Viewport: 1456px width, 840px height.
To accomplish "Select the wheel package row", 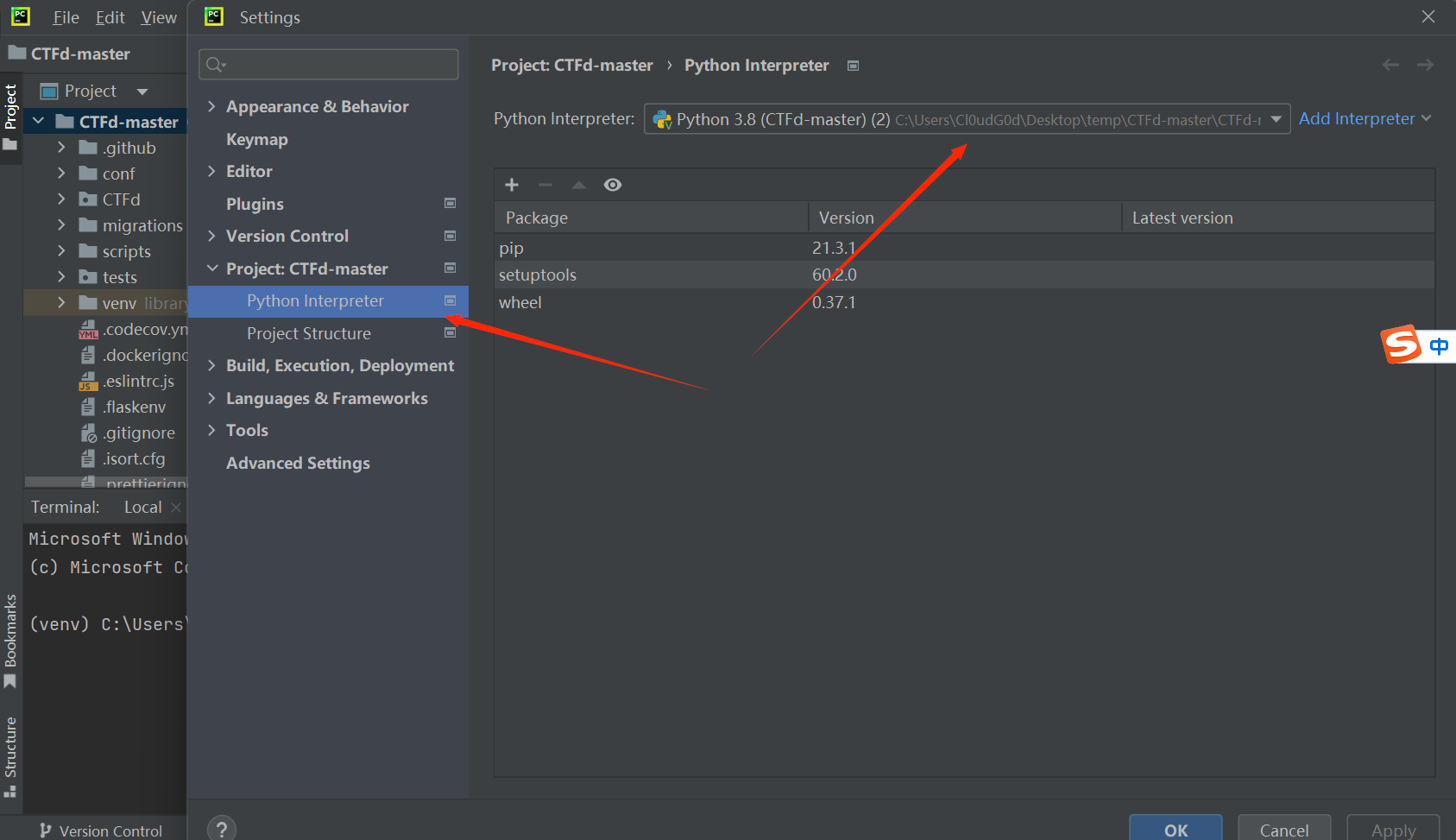I will 964,302.
